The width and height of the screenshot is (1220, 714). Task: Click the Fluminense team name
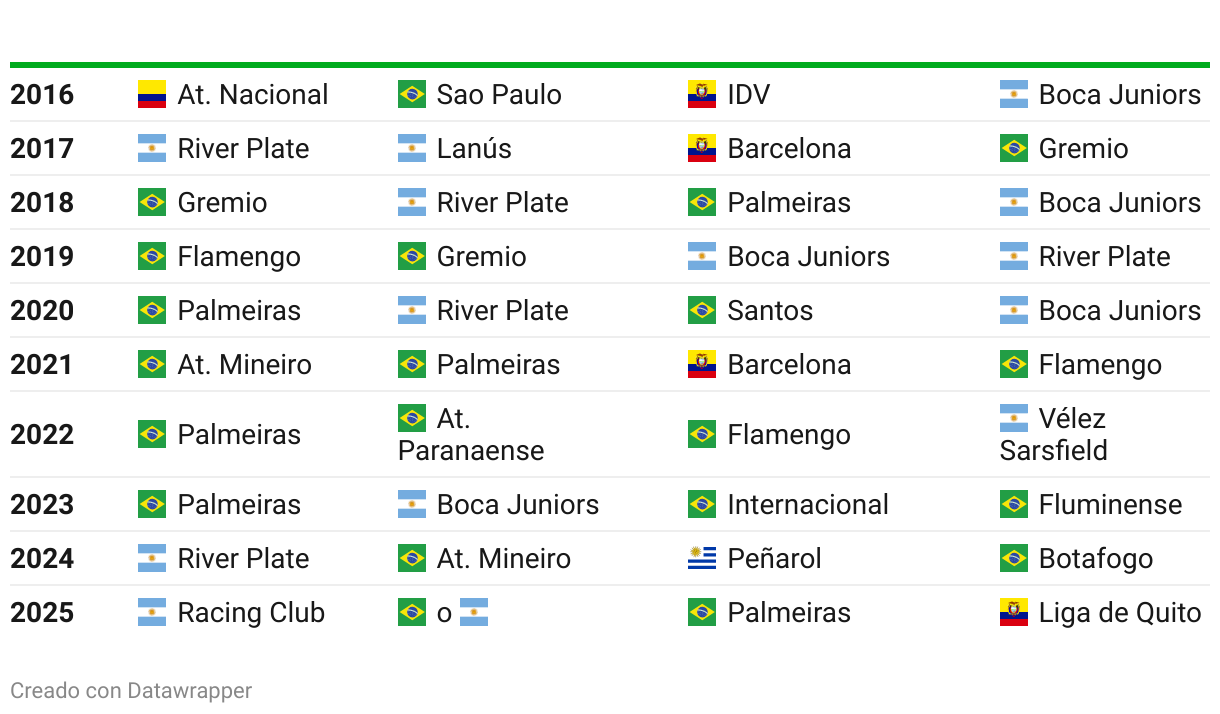pos(1110,504)
